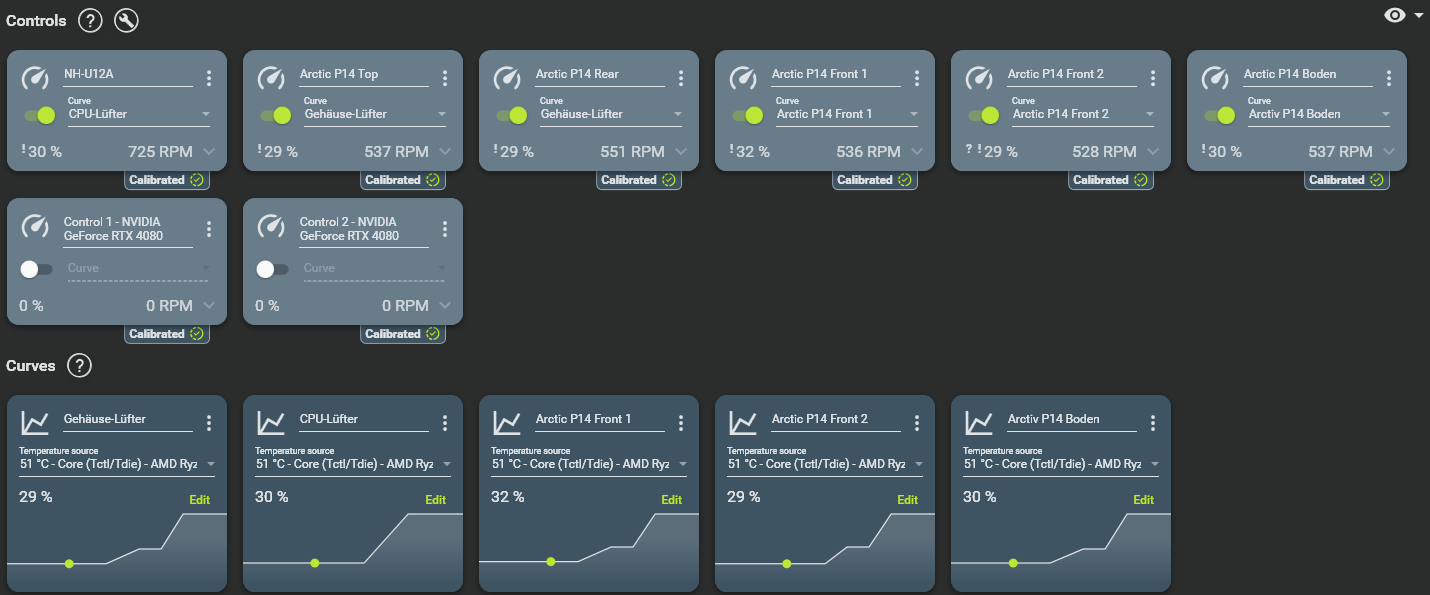
Task: Open the three-dot menu on Arctic P14 Boden control card
Action: click(x=1389, y=78)
